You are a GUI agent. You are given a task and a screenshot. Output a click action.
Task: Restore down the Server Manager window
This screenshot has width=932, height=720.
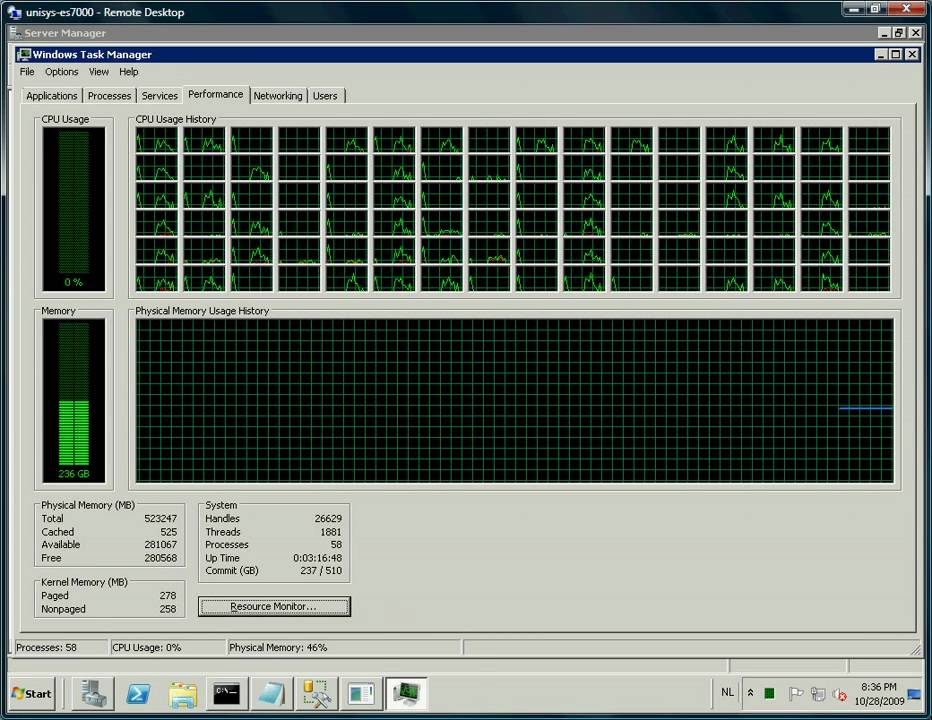coord(899,33)
